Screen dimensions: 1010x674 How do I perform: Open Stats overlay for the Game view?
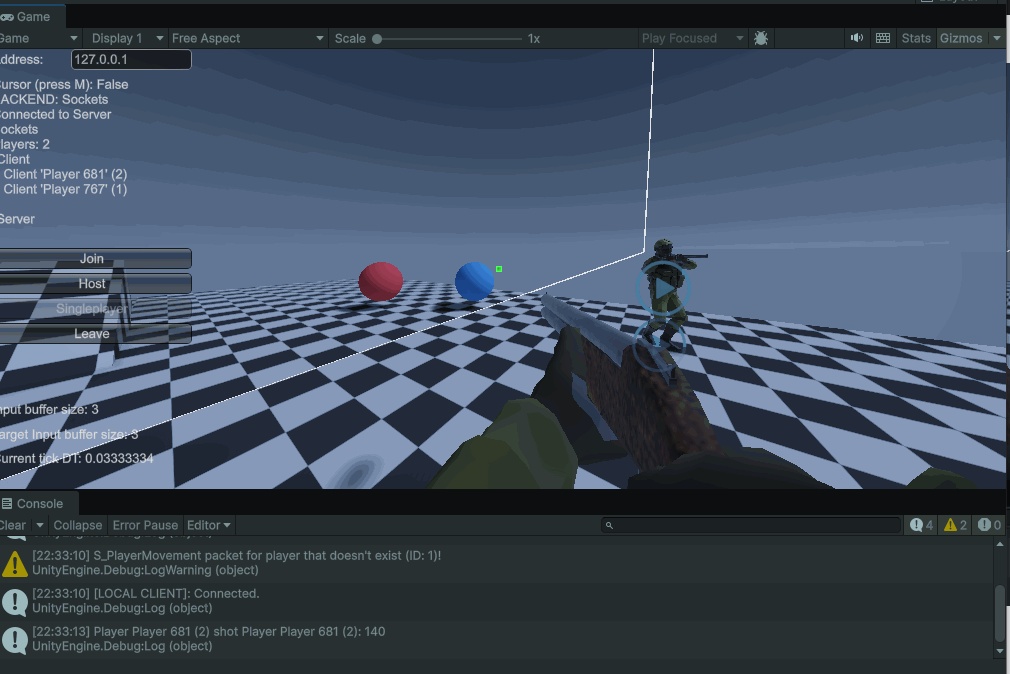[x=916, y=38]
